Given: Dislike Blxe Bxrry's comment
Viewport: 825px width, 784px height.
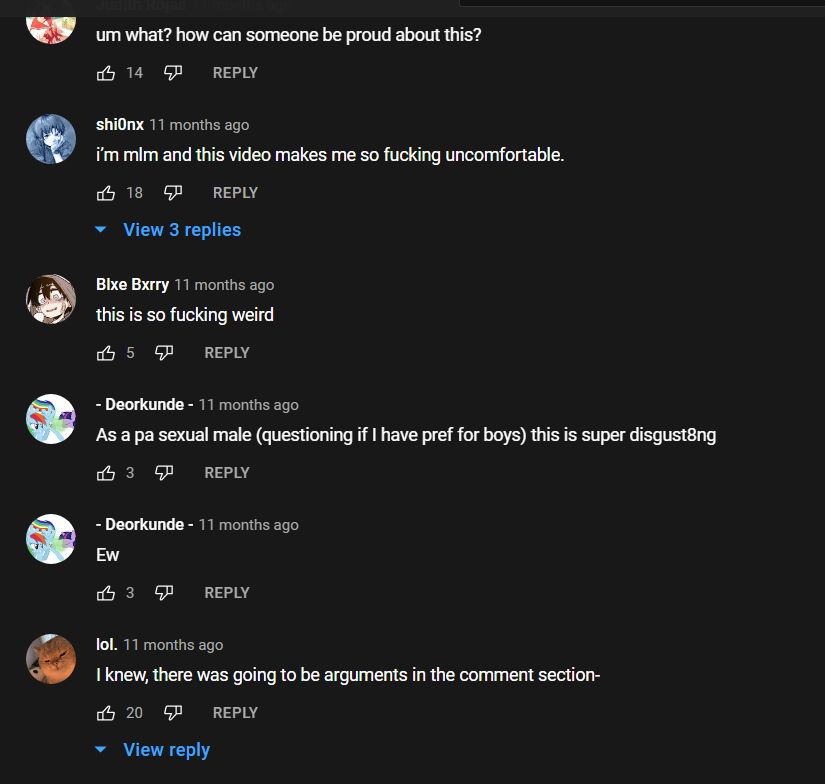Looking at the screenshot, I should coord(164,353).
